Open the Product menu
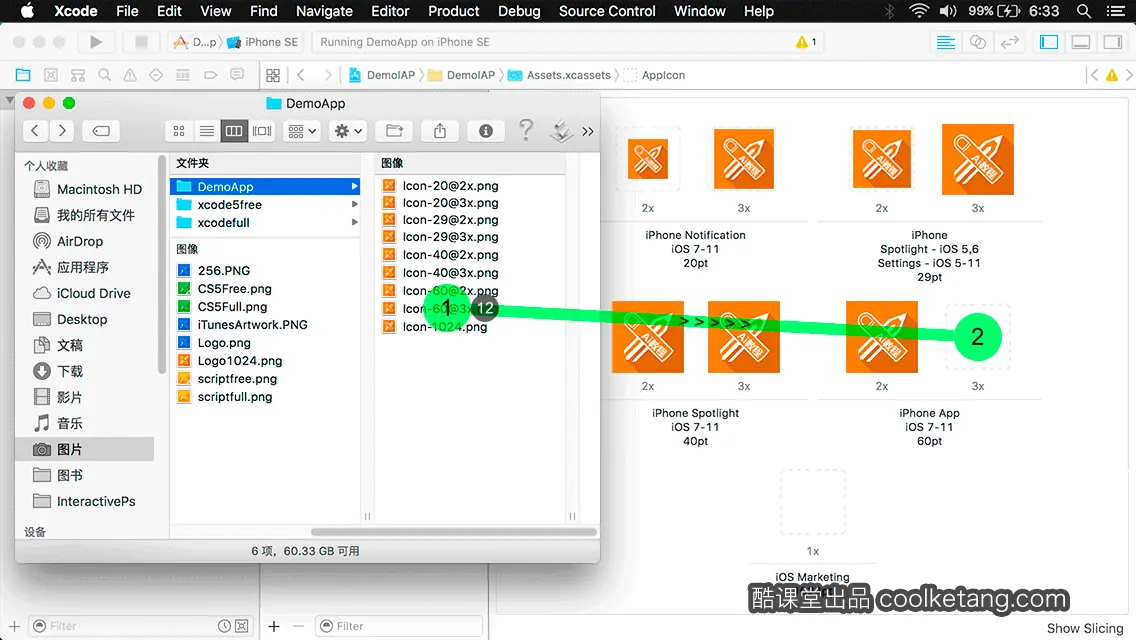This screenshot has width=1136, height=640. point(454,11)
